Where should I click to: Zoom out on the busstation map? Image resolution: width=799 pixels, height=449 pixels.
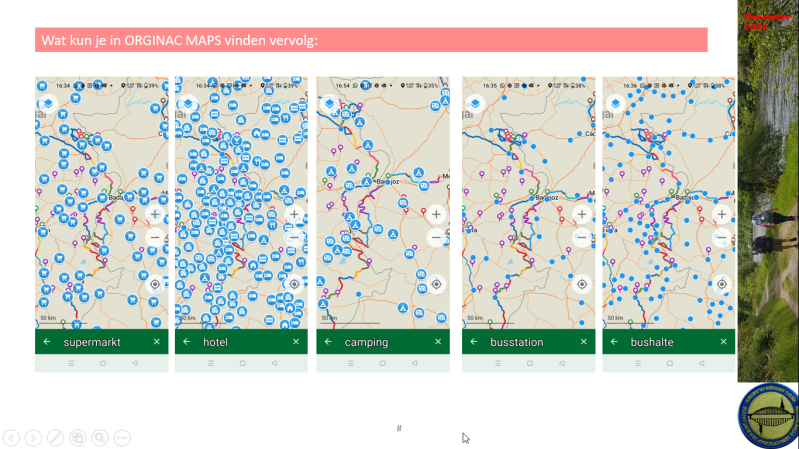click(582, 237)
